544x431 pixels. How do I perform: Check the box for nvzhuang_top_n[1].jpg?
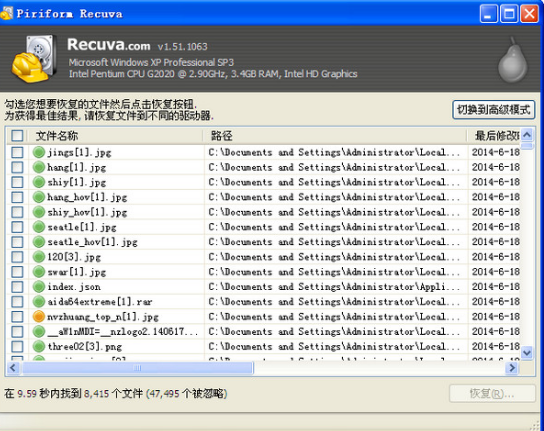[x=17, y=316]
